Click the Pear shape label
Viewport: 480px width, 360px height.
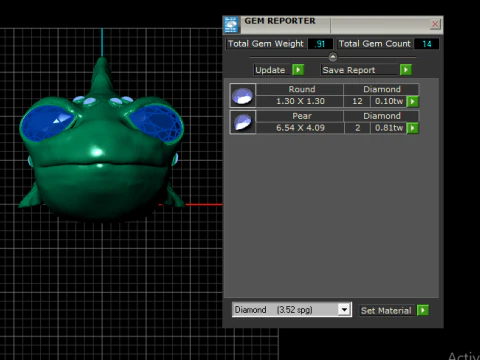tap(302, 116)
